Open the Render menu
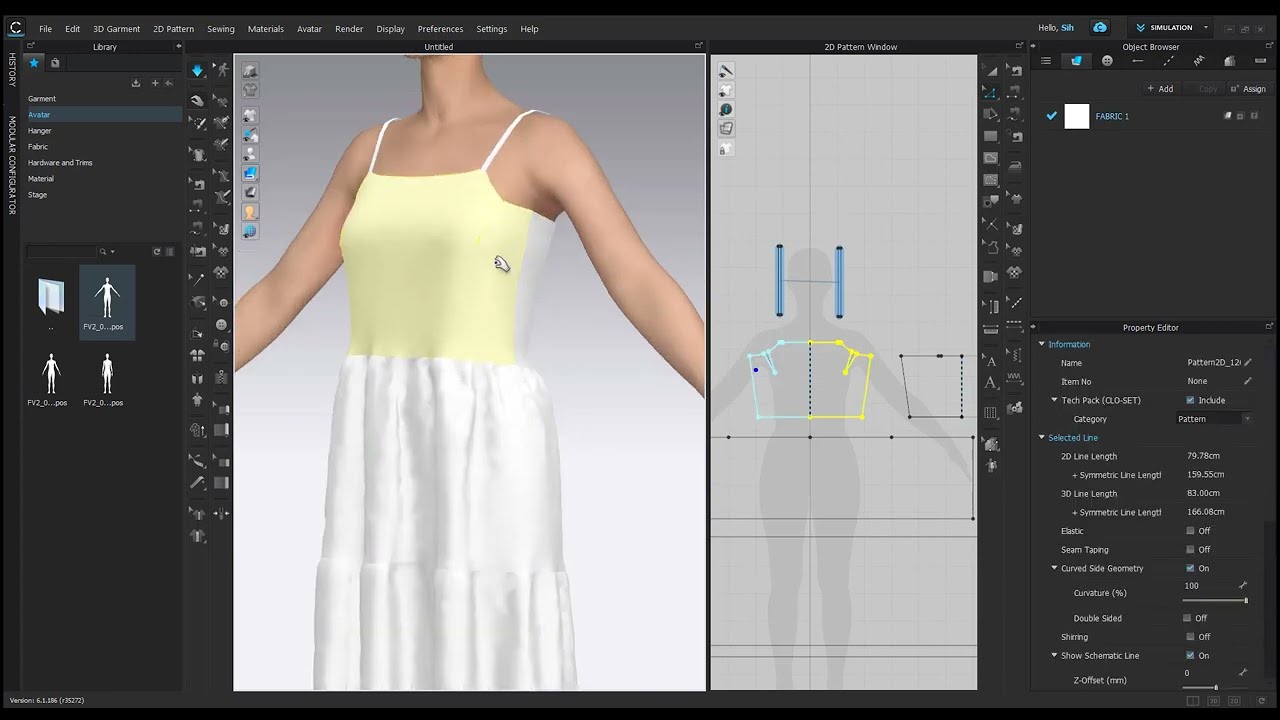This screenshot has height=720, width=1280. click(349, 29)
